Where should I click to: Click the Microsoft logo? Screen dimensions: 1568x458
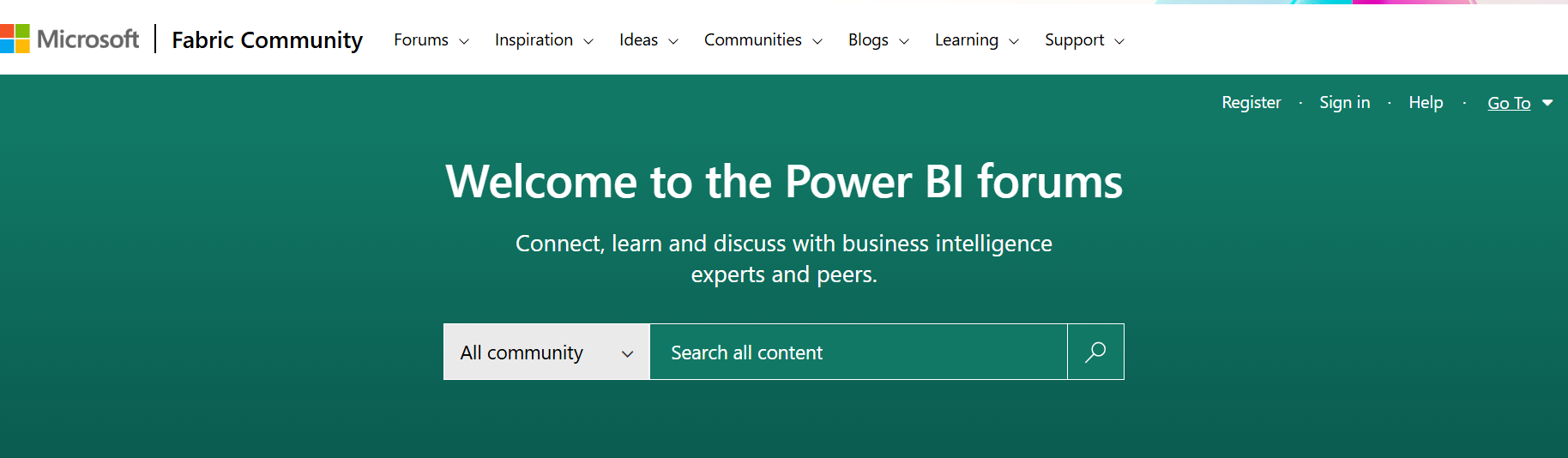click(69, 39)
